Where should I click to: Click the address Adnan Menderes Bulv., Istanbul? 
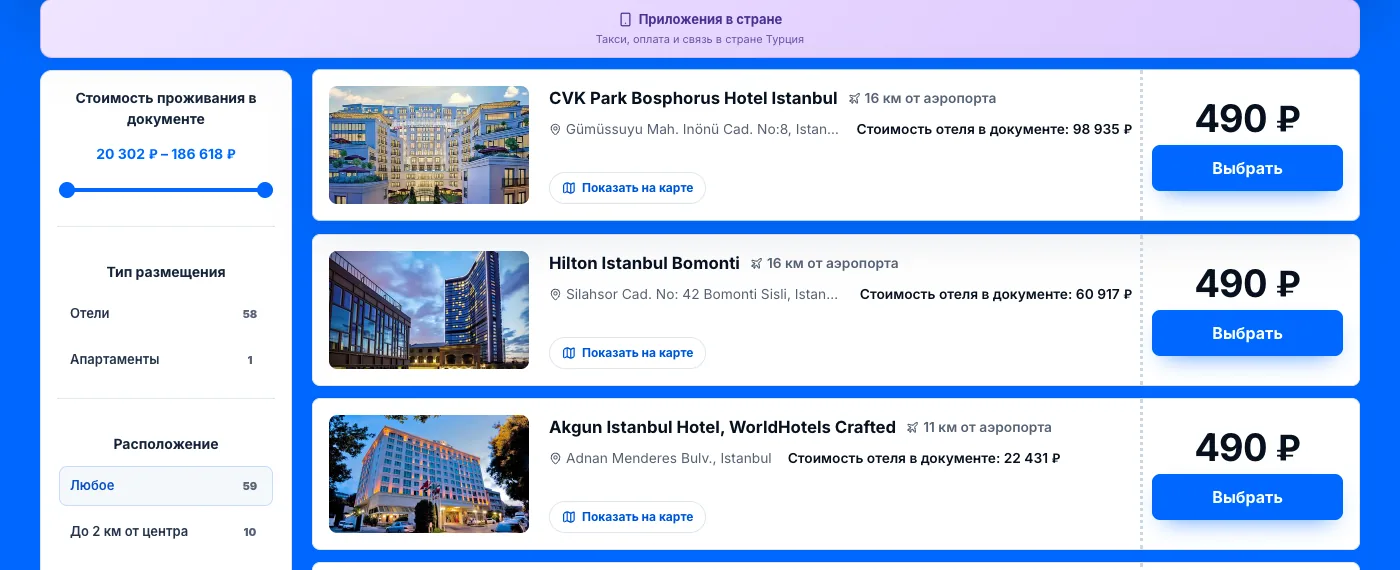click(x=669, y=458)
